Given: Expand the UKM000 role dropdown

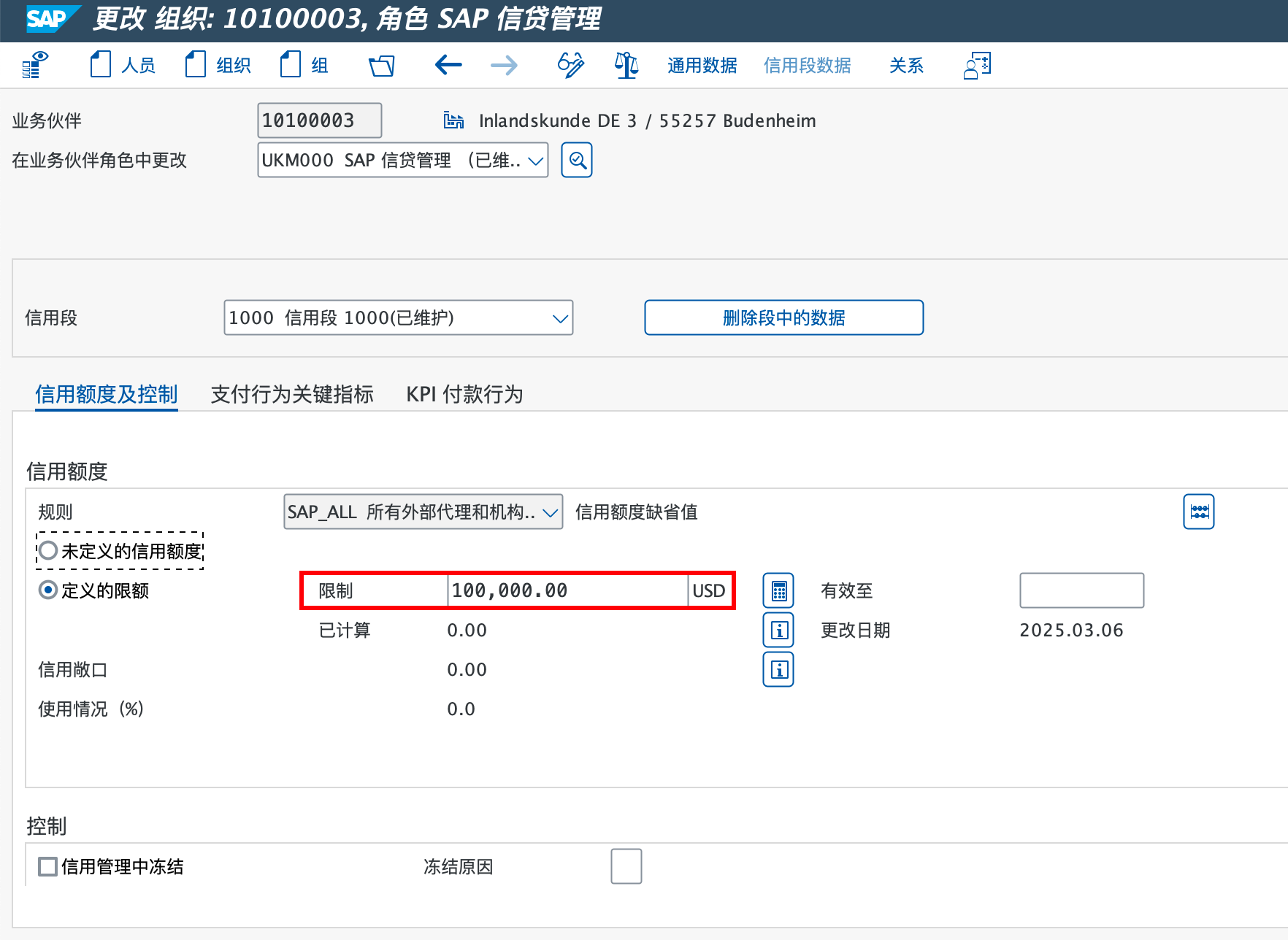Looking at the screenshot, I should (536, 161).
